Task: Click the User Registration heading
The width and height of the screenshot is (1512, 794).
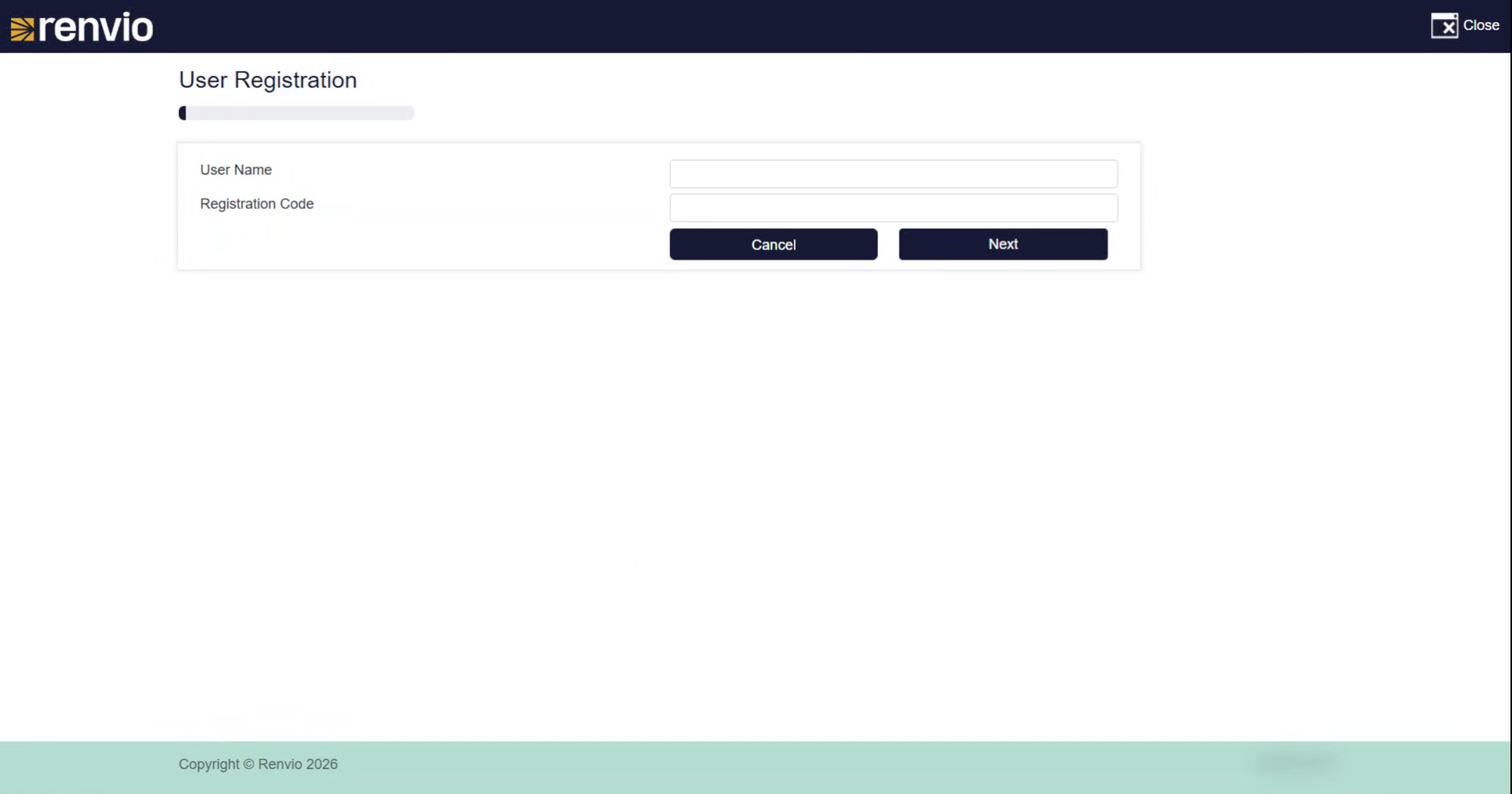Action: click(x=268, y=80)
